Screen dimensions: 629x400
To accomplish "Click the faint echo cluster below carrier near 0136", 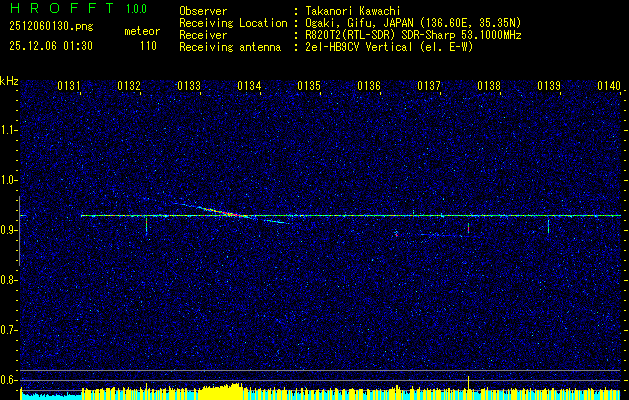I will point(396,234).
